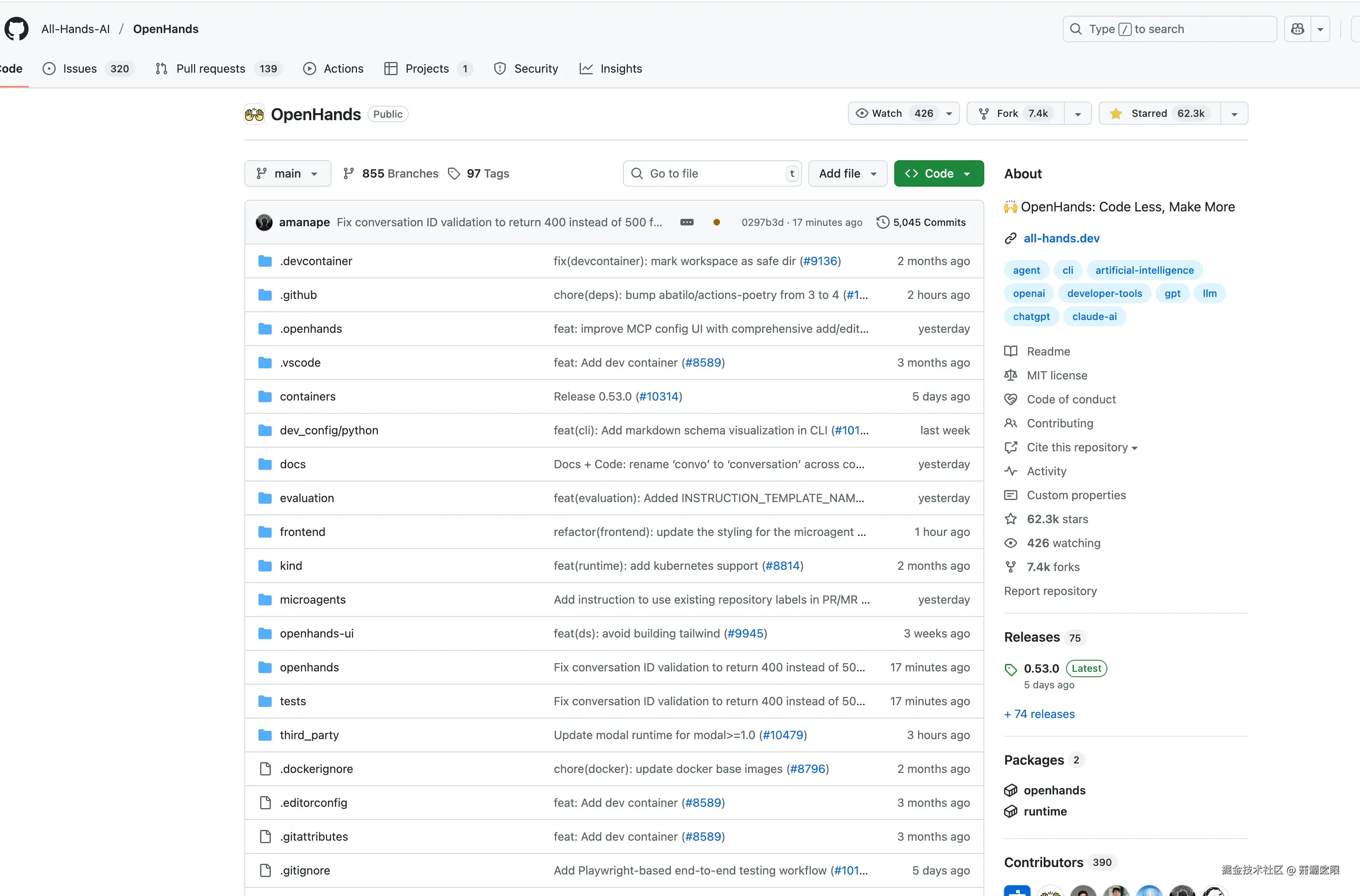Switch to the Pull requests tab
Screen dimensions: 1360x896
click(210, 69)
